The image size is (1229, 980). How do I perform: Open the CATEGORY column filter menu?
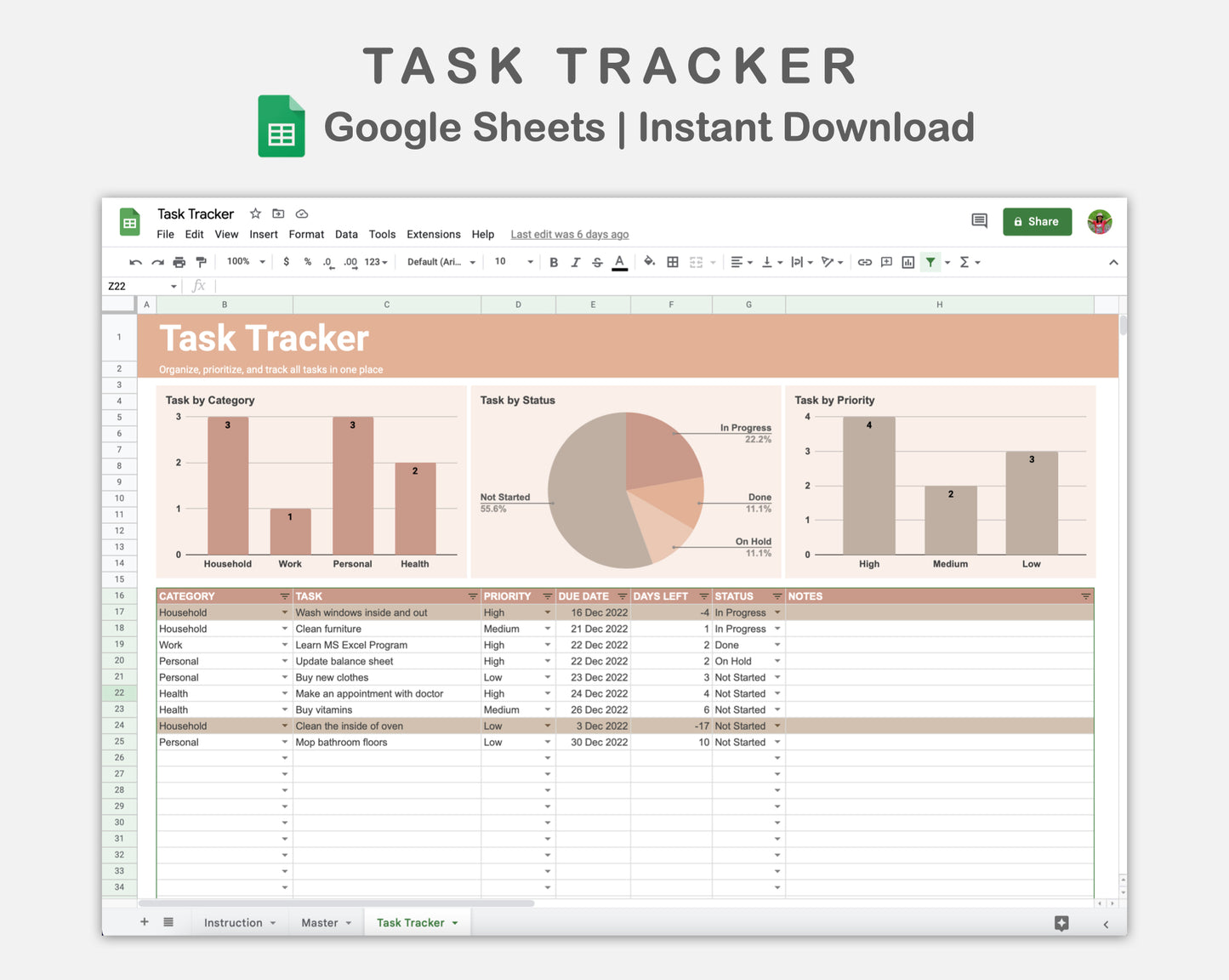pos(285,596)
